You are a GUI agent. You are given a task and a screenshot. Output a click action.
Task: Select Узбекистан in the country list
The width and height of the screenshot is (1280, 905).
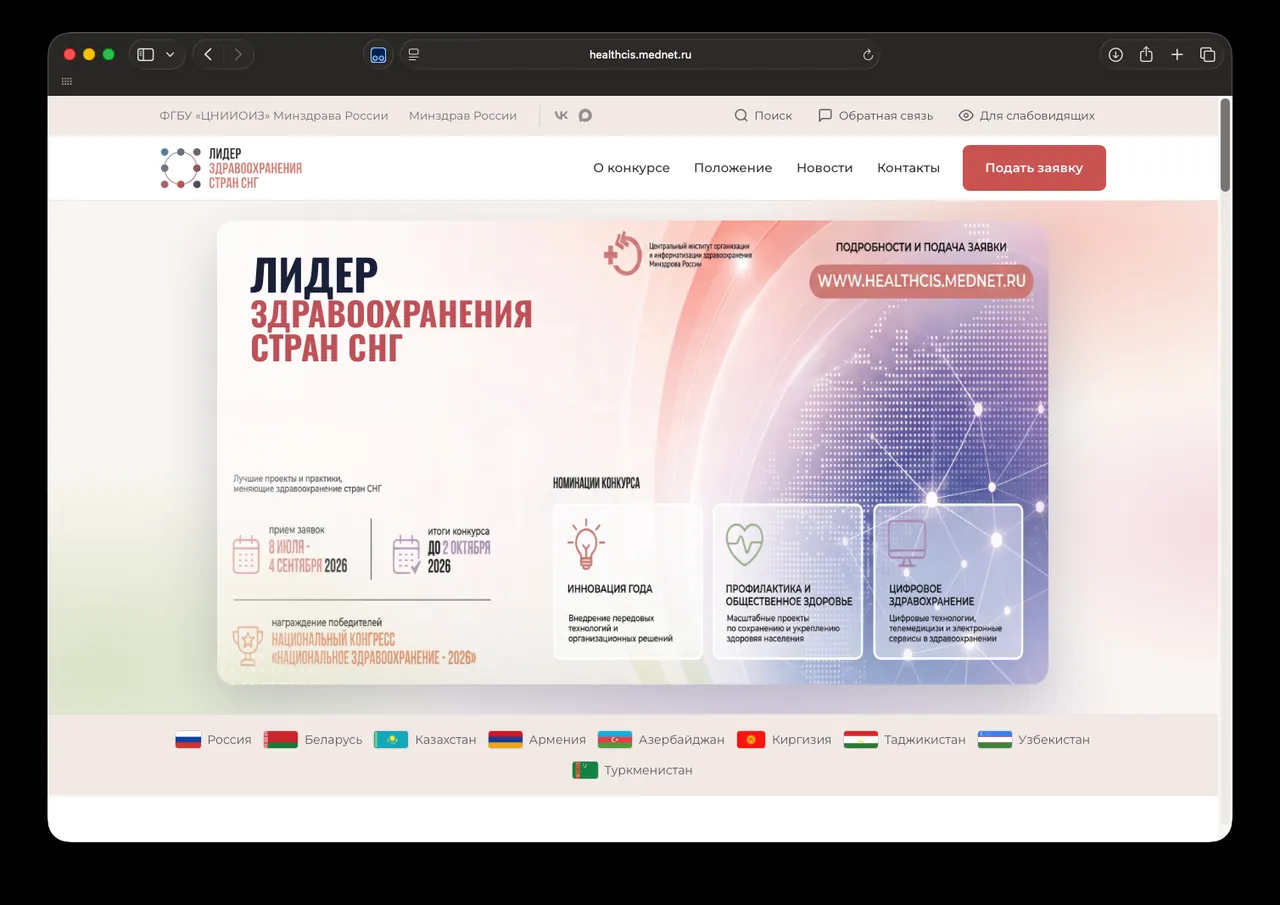tap(1034, 740)
